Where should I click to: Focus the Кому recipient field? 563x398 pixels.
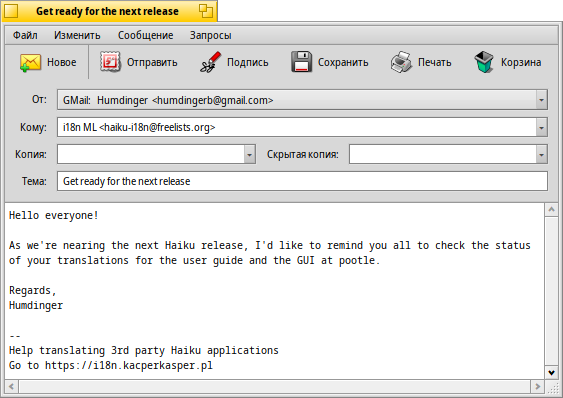click(x=297, y=127)
